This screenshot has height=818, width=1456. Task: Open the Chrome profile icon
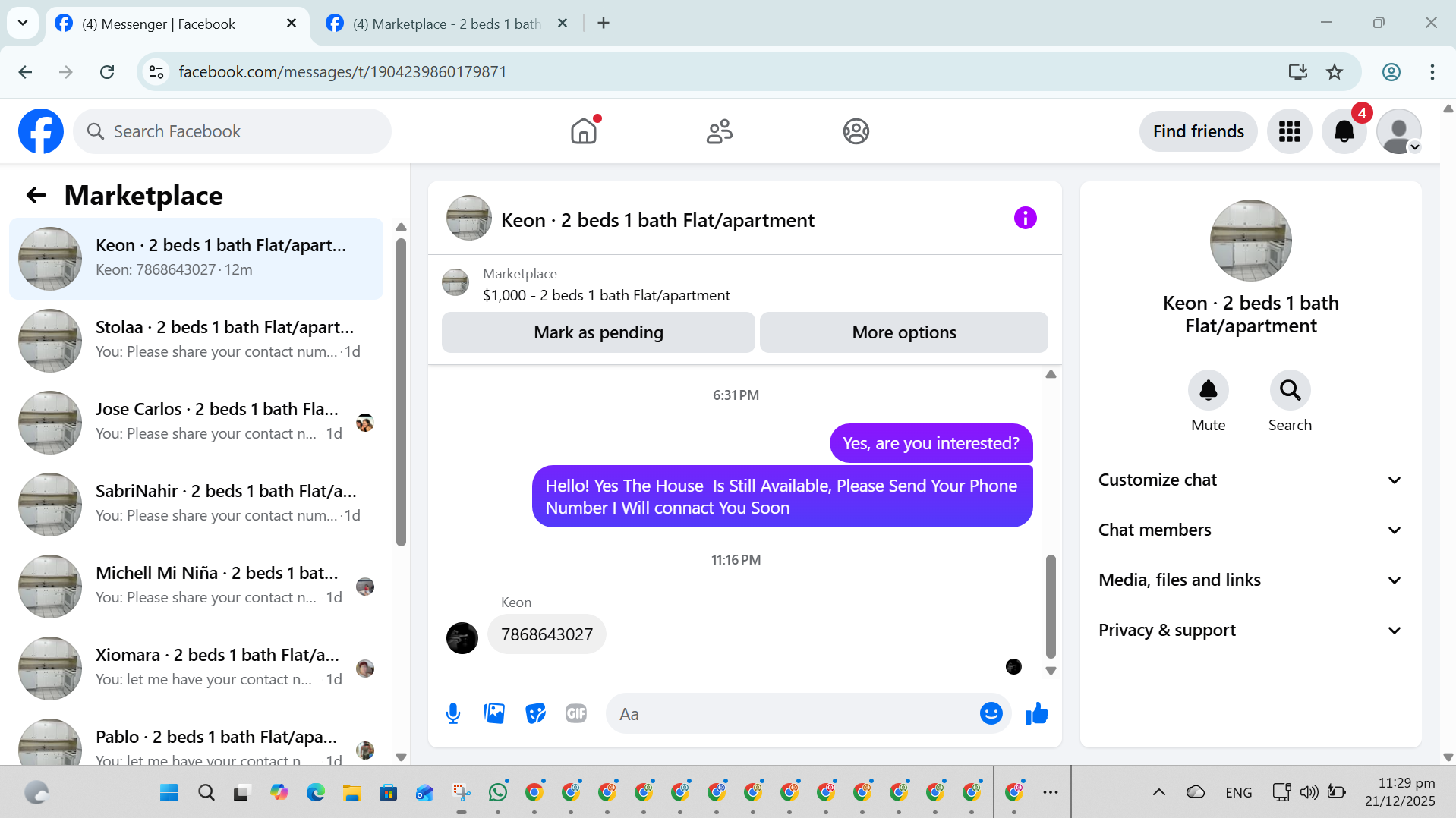(x=1391, y=71)
